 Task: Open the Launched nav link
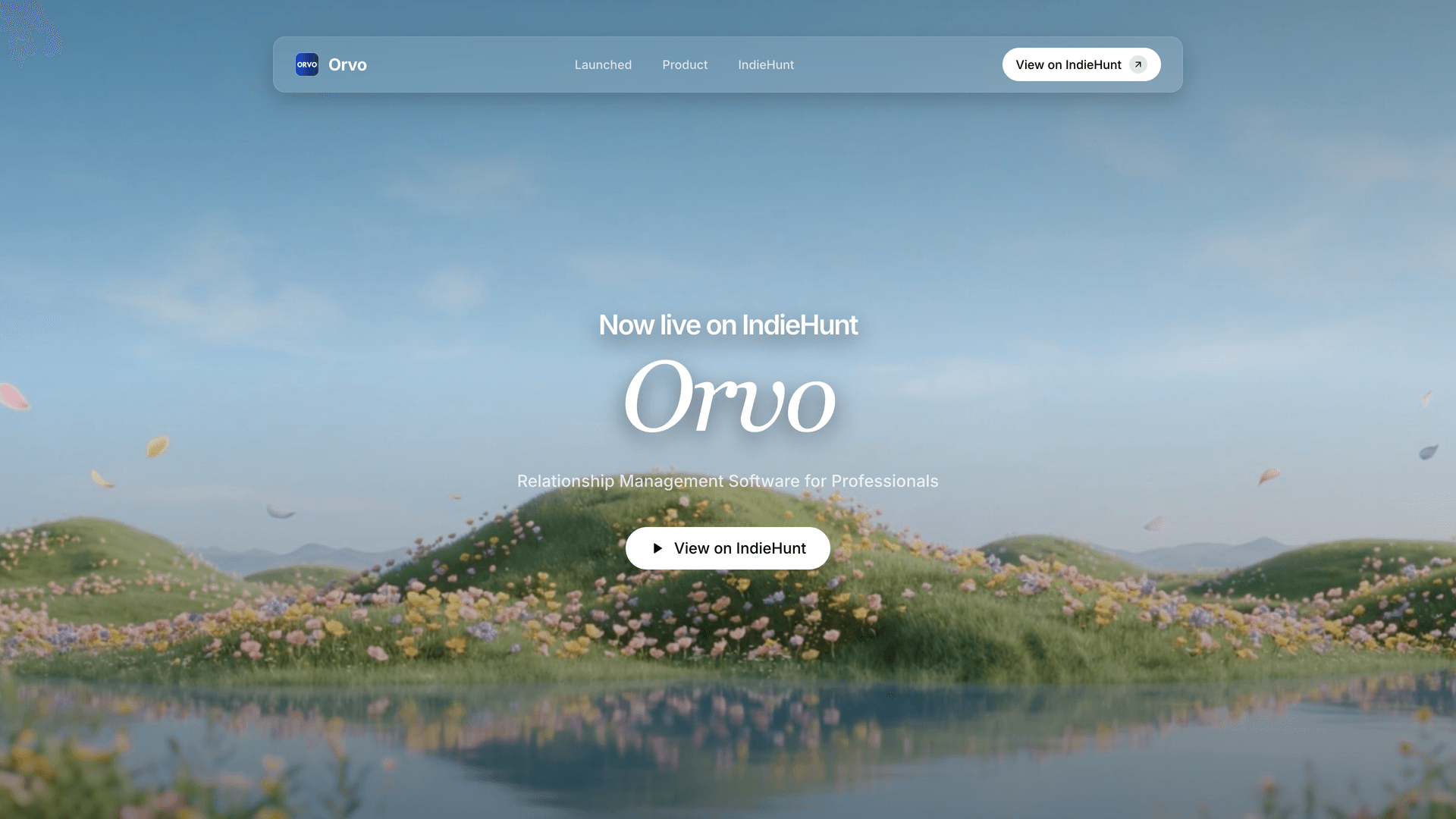point(603,64)
